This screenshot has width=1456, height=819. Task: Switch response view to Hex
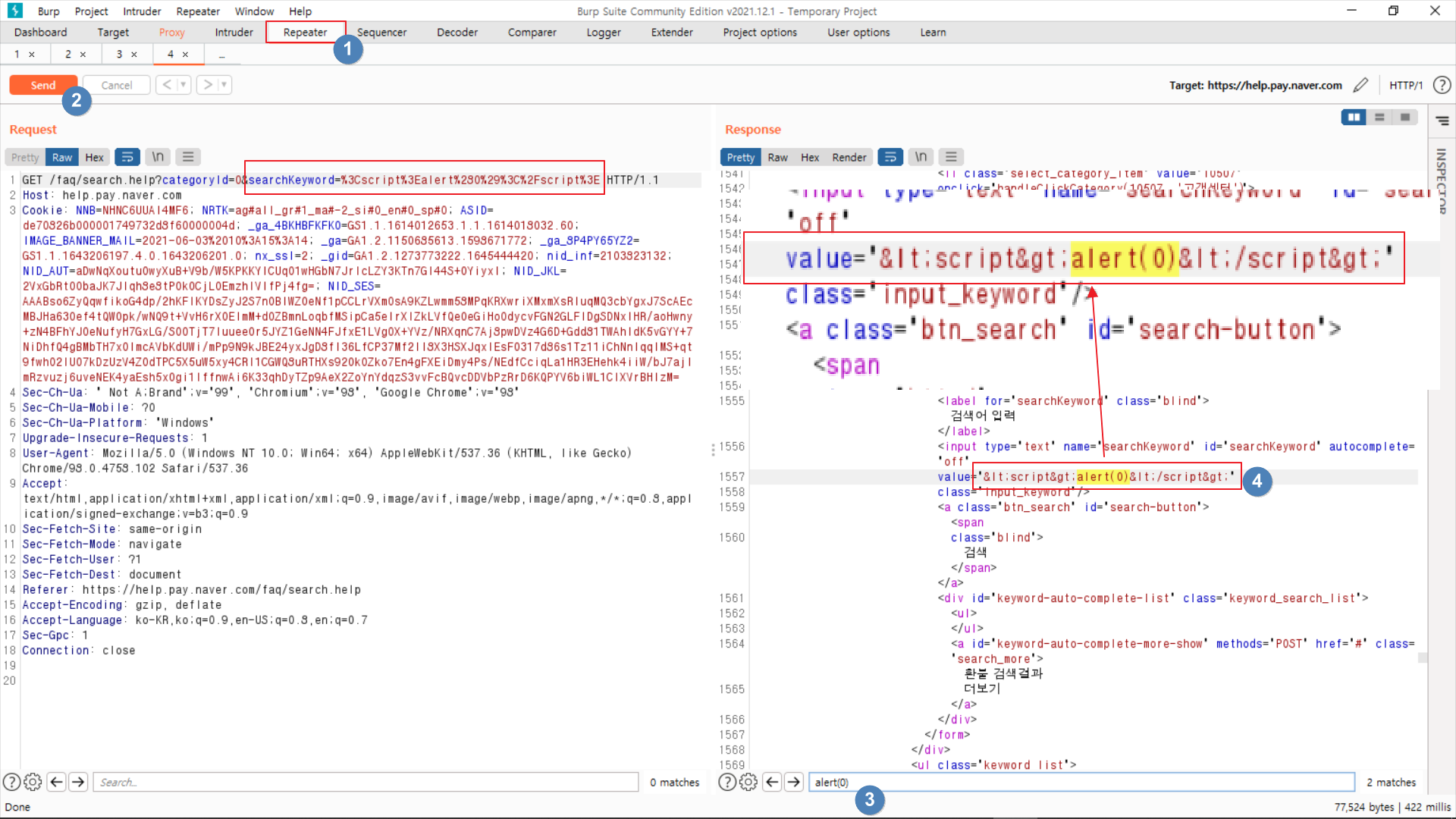click(810, 157)
